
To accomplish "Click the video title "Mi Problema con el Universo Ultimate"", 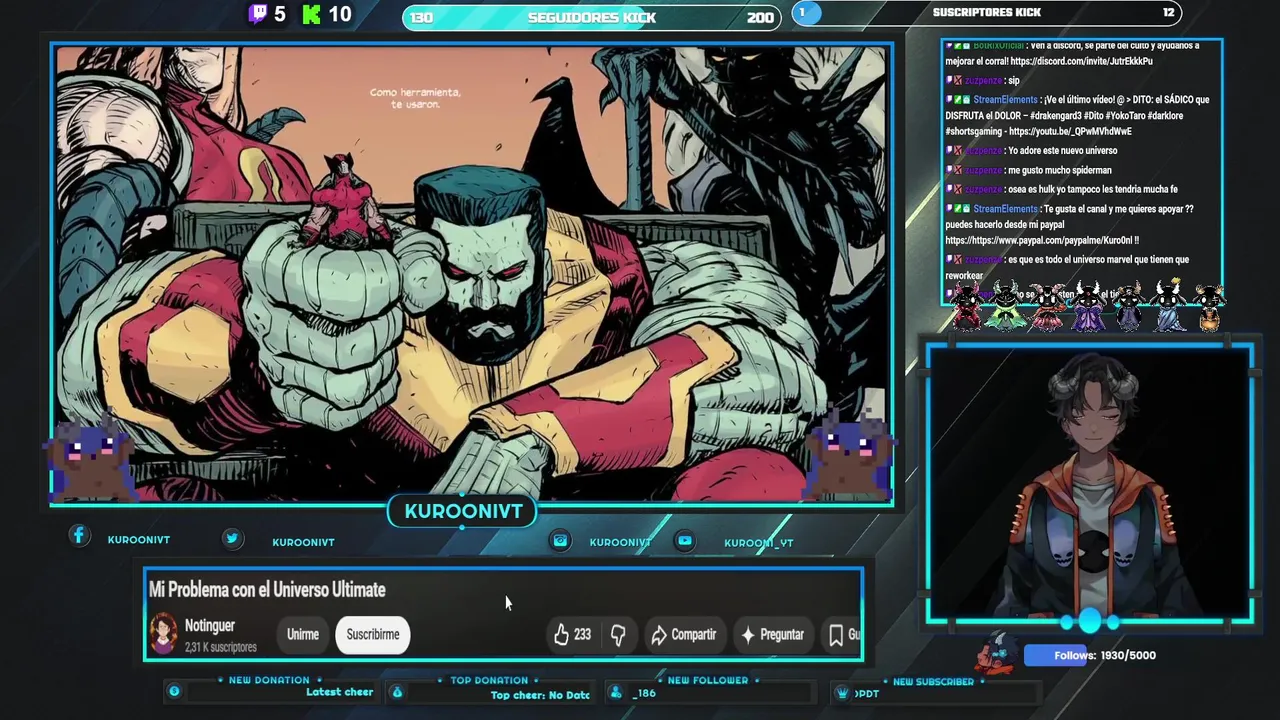I will [267, 590].
